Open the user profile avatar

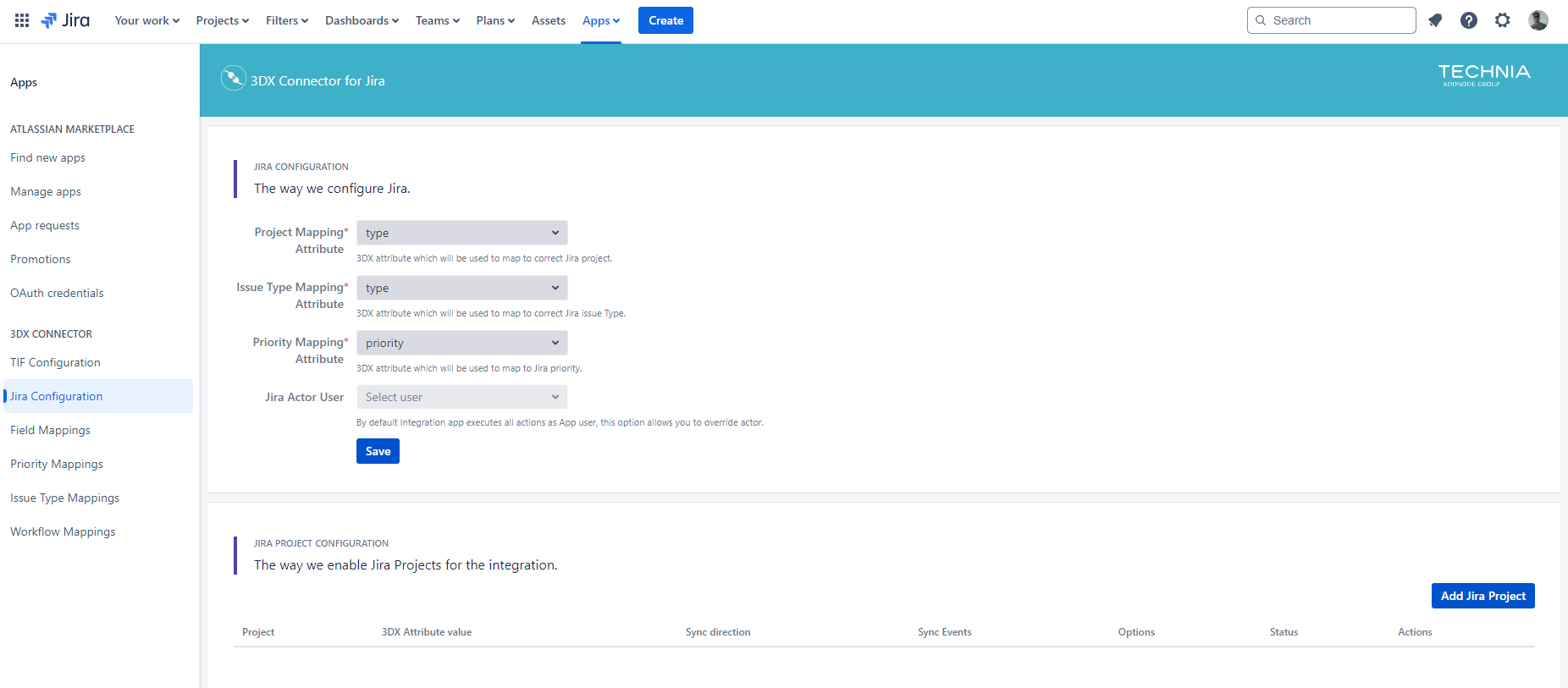[1538, 20]
